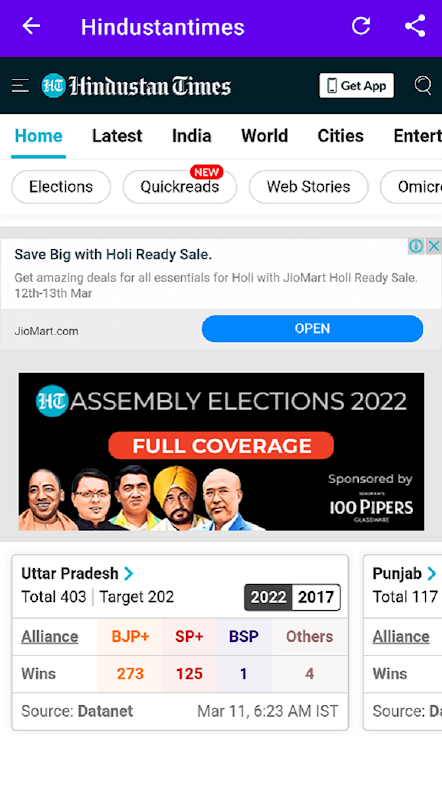Viewport: 442px width, 800px height.
Task: Open the search magnifier icon
Action: [423, 85]
